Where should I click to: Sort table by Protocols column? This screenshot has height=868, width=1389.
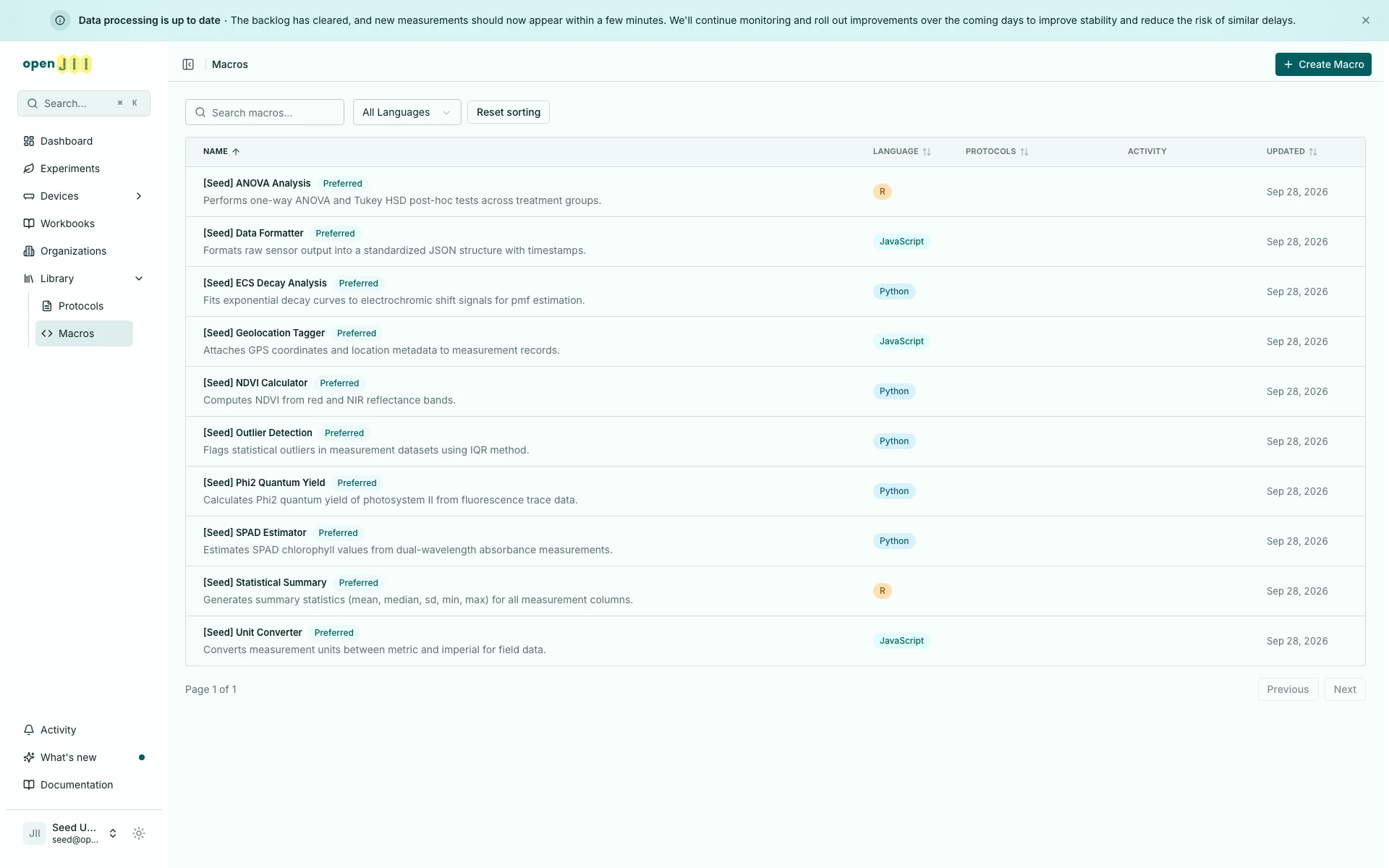coord(997,151)
